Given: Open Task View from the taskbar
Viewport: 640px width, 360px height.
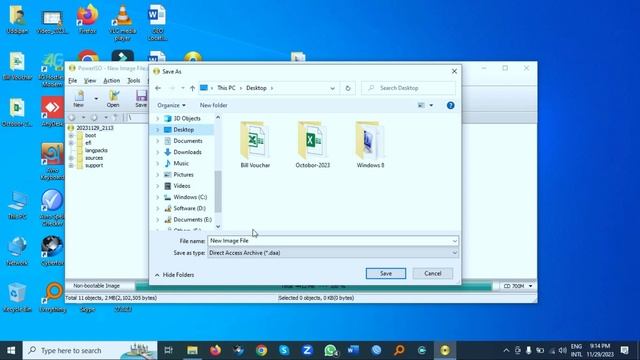Looking at the screenshot, I should click(x=168, y=350).
